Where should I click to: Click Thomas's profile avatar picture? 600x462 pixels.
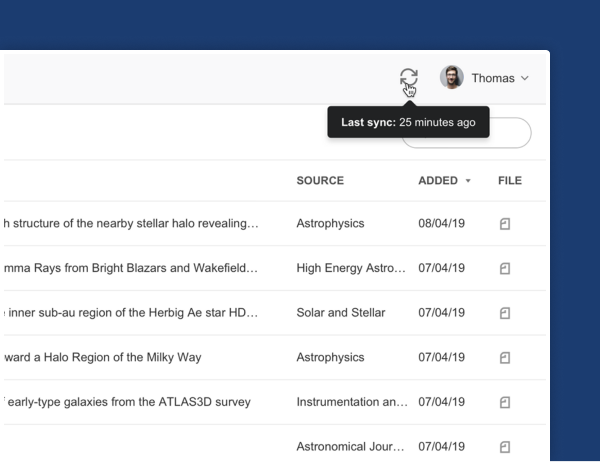[x=451, y=78]
